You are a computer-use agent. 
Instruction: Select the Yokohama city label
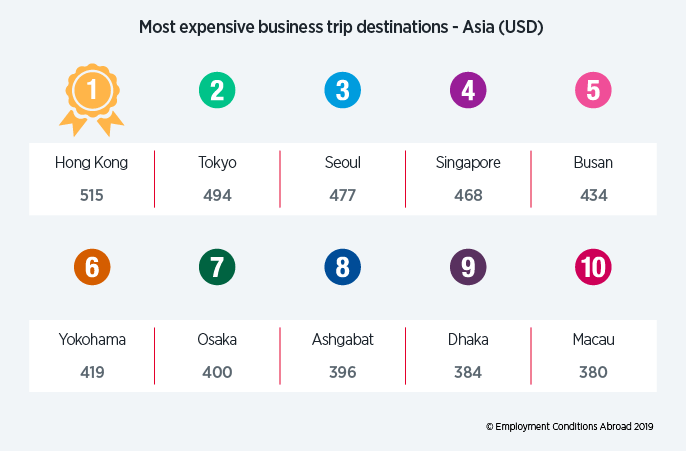coord(92,339)
